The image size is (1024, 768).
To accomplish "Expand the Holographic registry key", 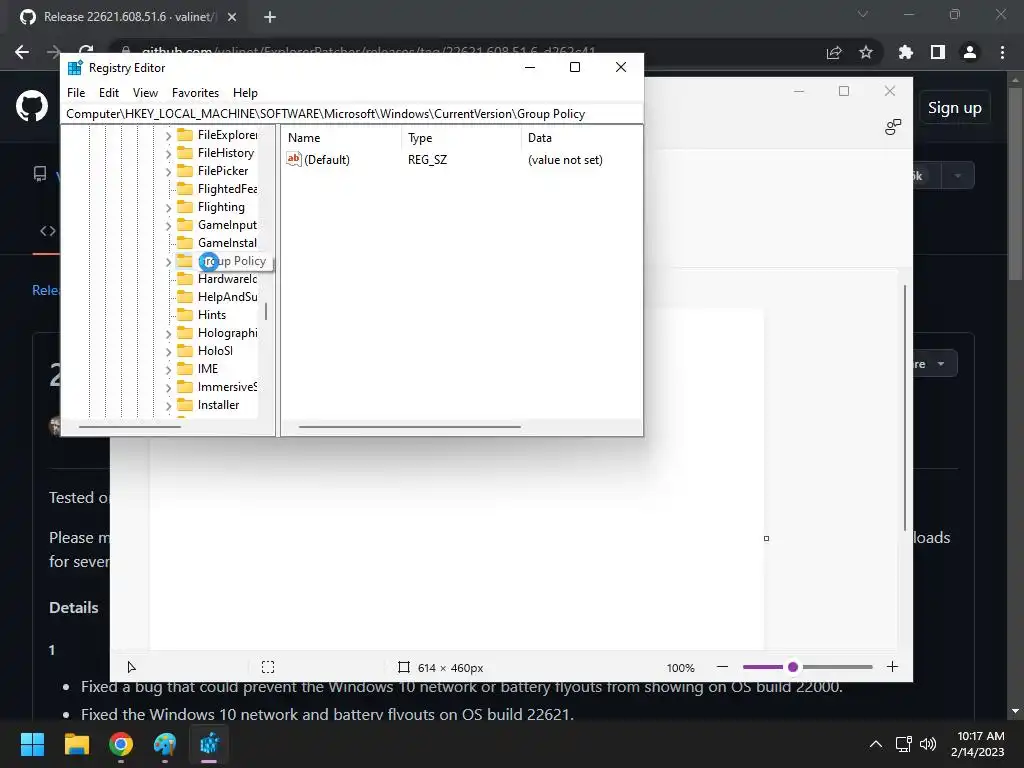I will (168, 334).
